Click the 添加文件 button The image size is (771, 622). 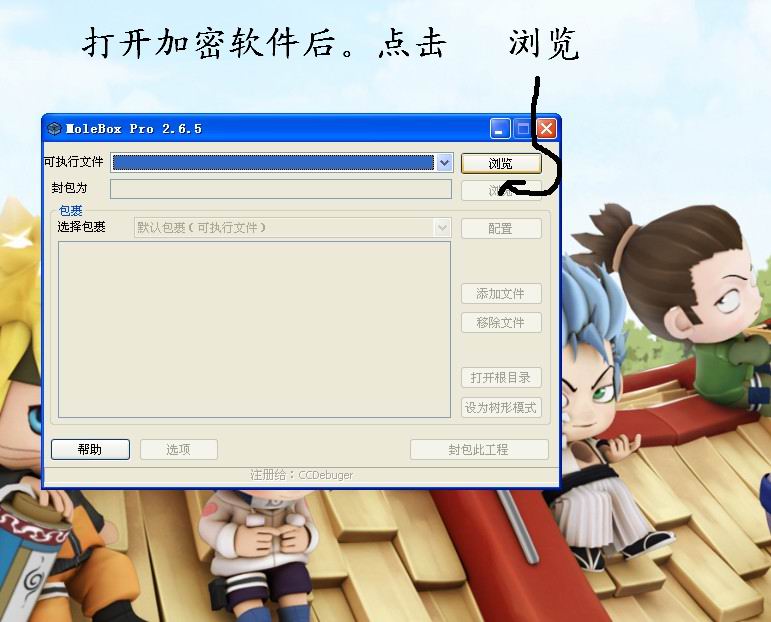501,294
